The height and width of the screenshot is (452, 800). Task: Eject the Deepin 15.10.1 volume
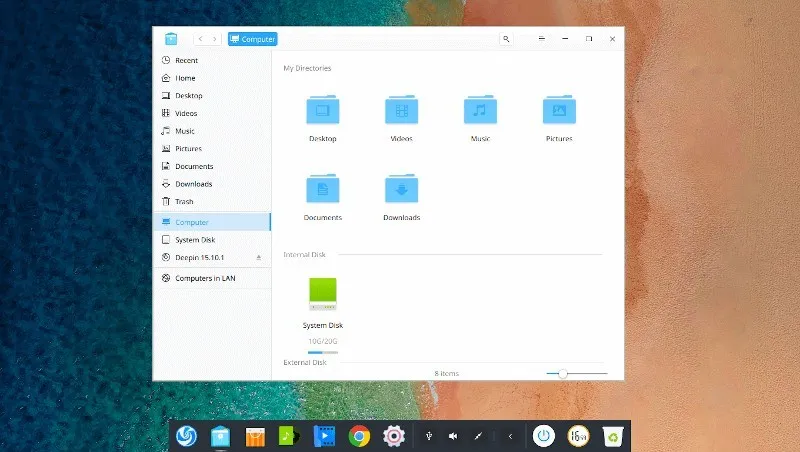[259, 257]
